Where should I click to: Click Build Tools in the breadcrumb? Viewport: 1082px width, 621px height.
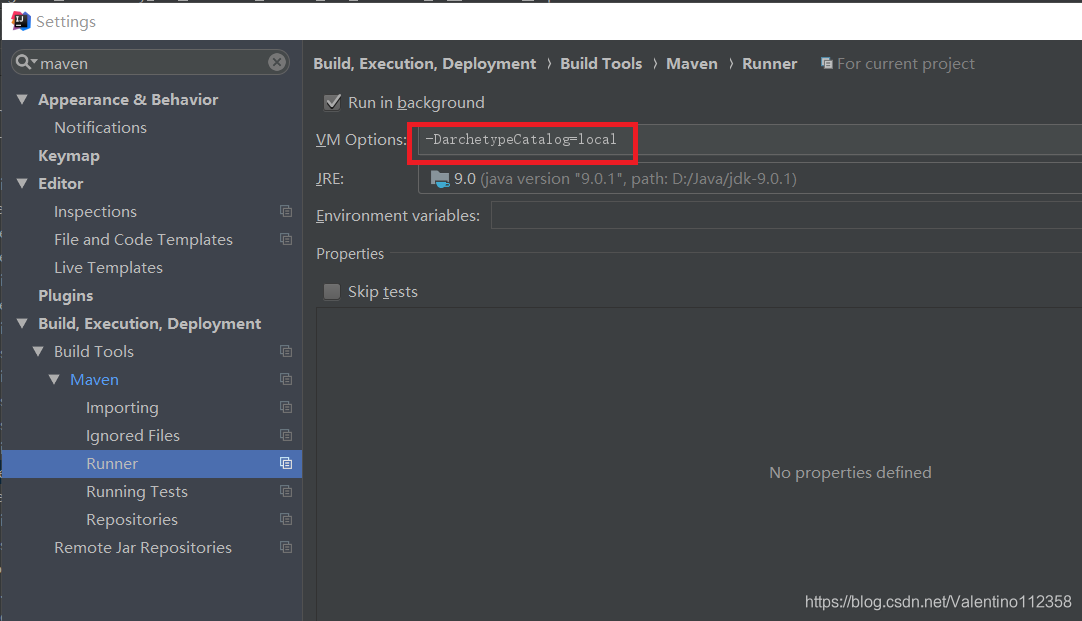(601, 63)
